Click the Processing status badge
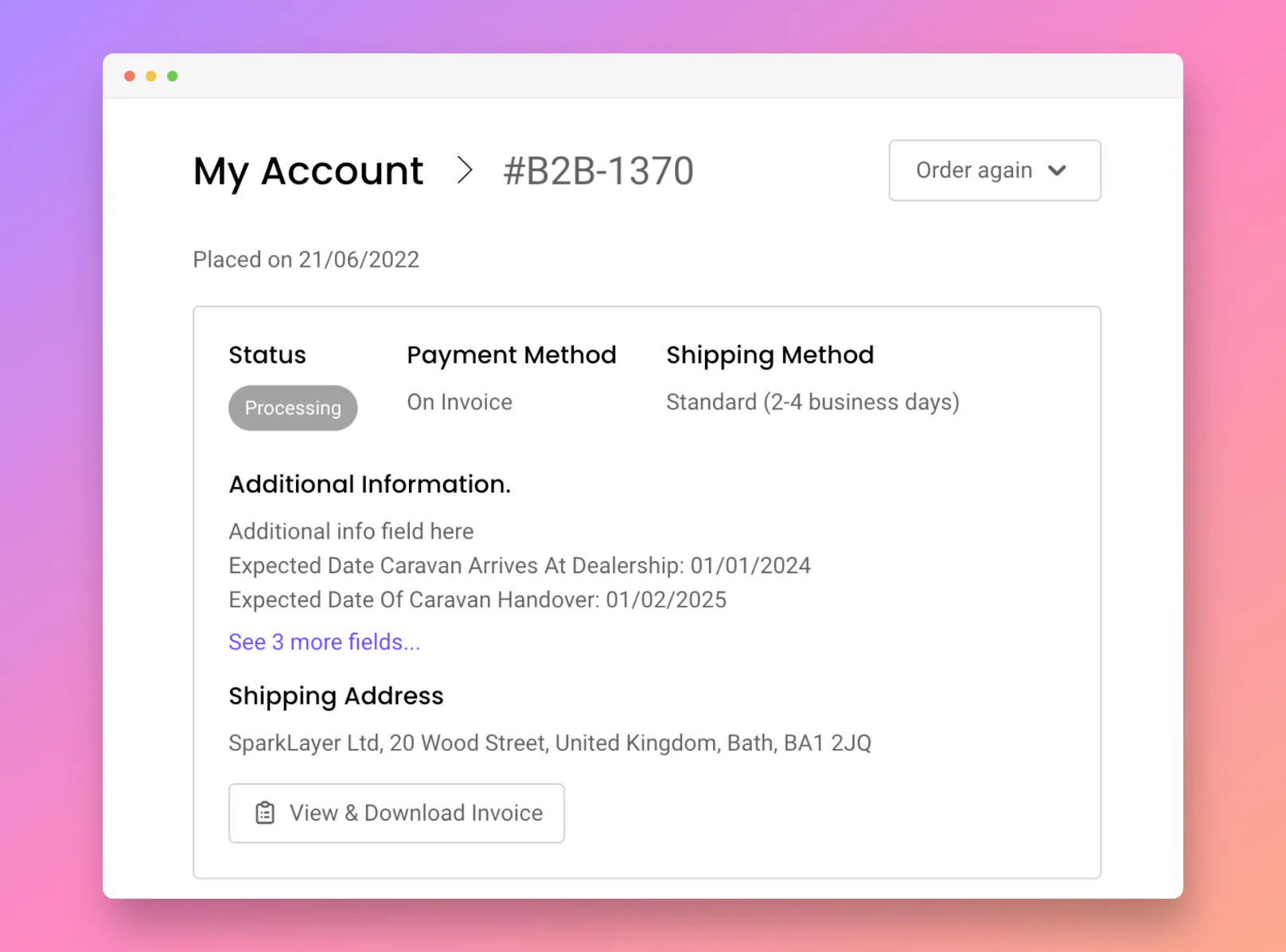The image size is (1286, 952). pyautogui.click(x=293, y=408)
